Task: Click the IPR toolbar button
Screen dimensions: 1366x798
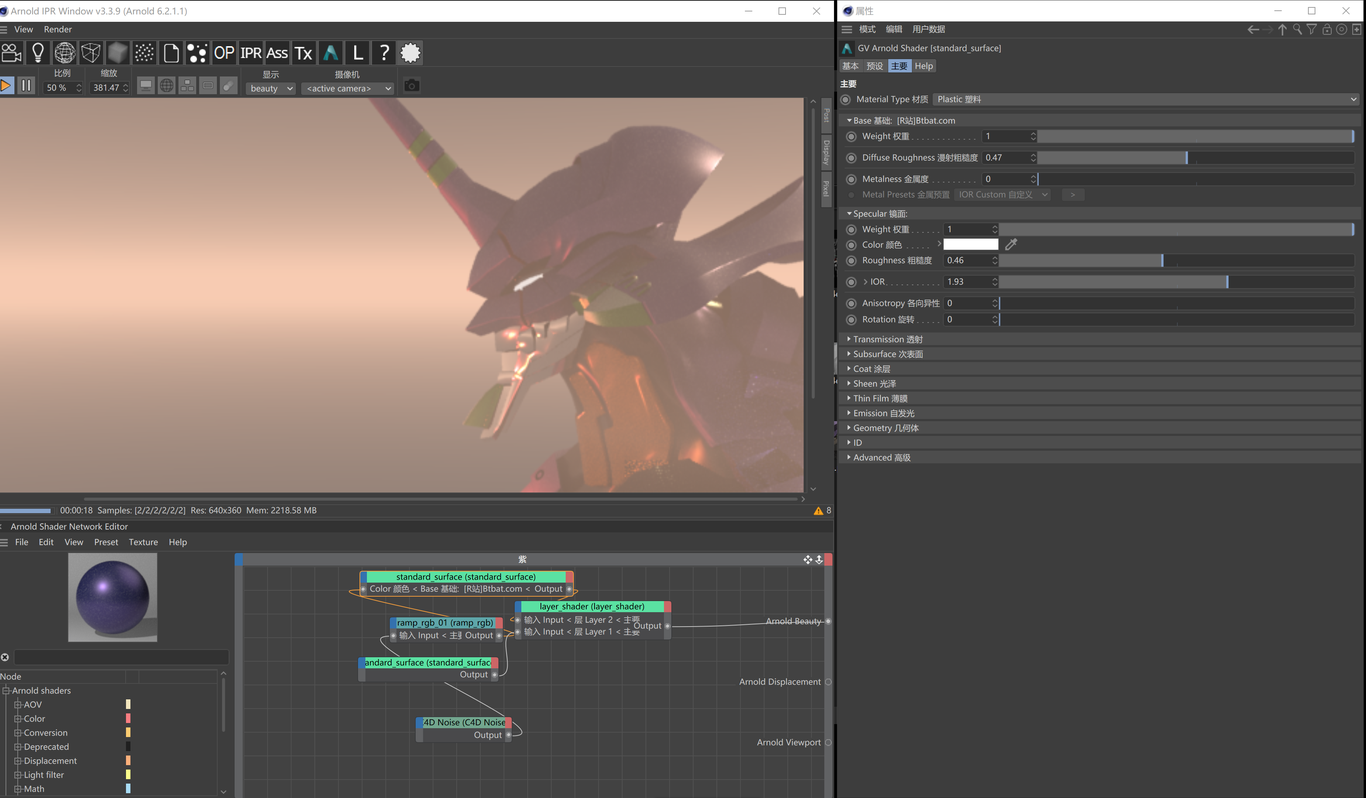Action: pos(251,53)
